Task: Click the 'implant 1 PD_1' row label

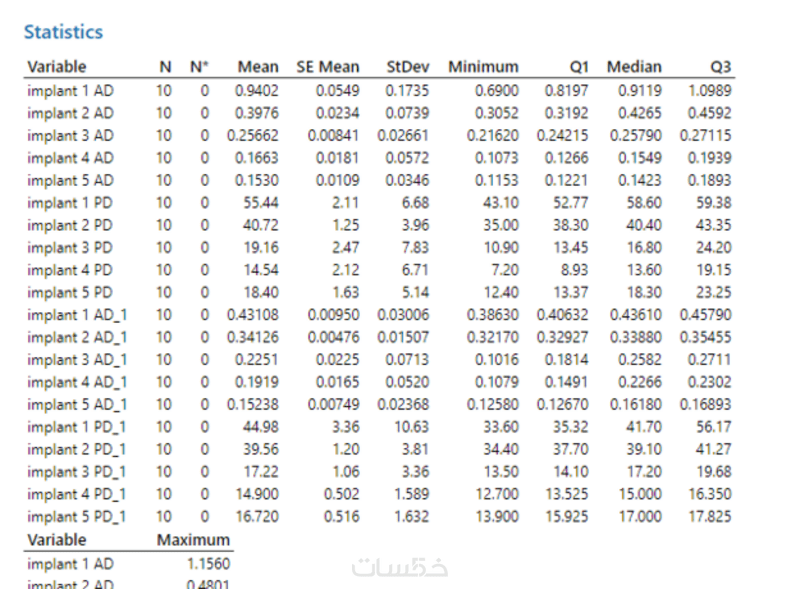Action: (x=77, y=428)
